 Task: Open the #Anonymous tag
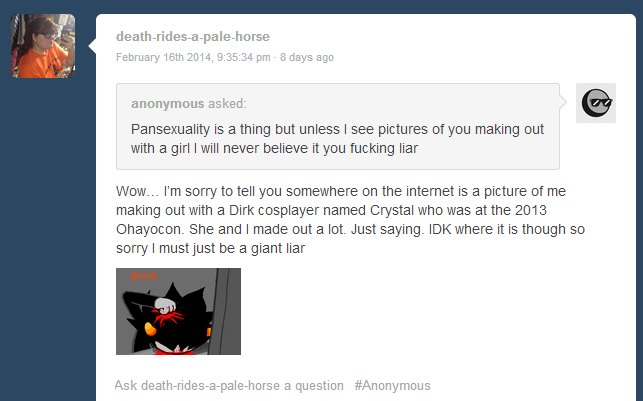click(392, 385)
